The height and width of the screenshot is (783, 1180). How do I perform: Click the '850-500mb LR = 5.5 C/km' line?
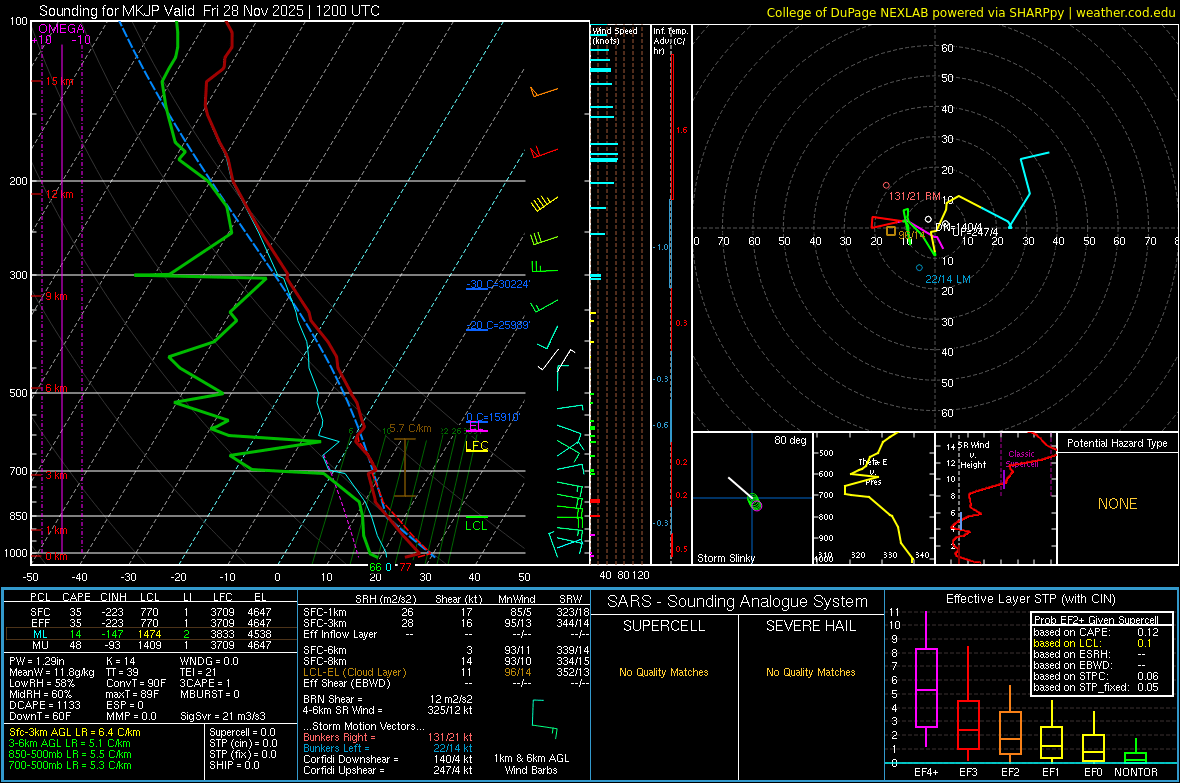pos(70,754)
